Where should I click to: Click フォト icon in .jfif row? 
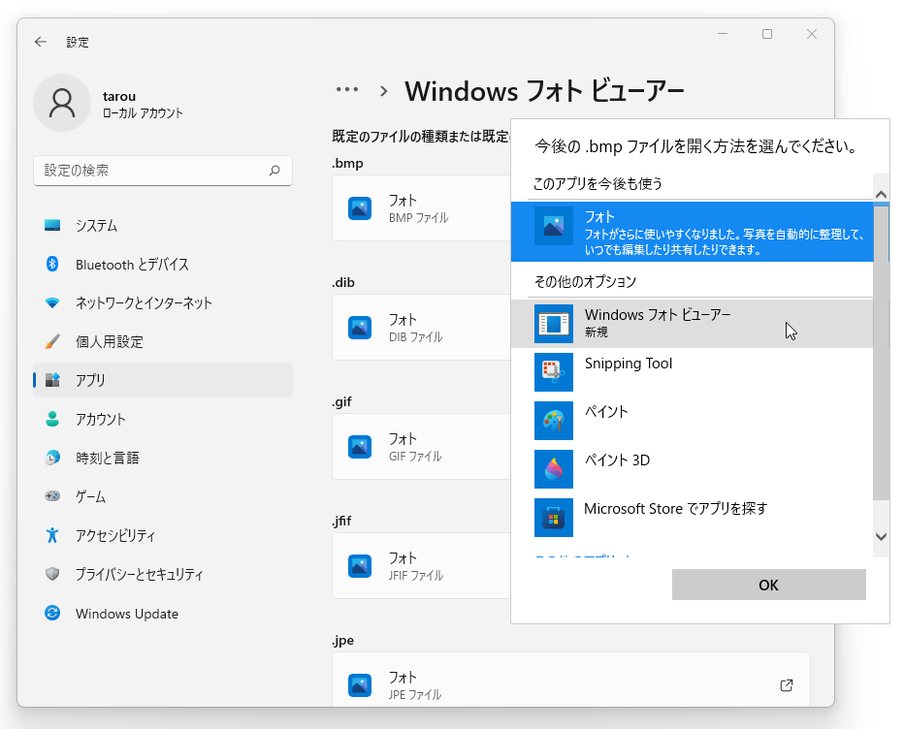click(x=360, y=566)
